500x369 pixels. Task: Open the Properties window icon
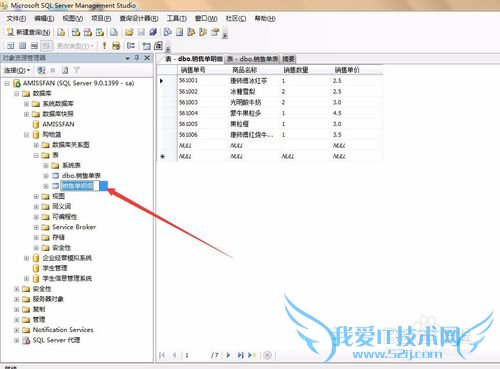[215, 32]
